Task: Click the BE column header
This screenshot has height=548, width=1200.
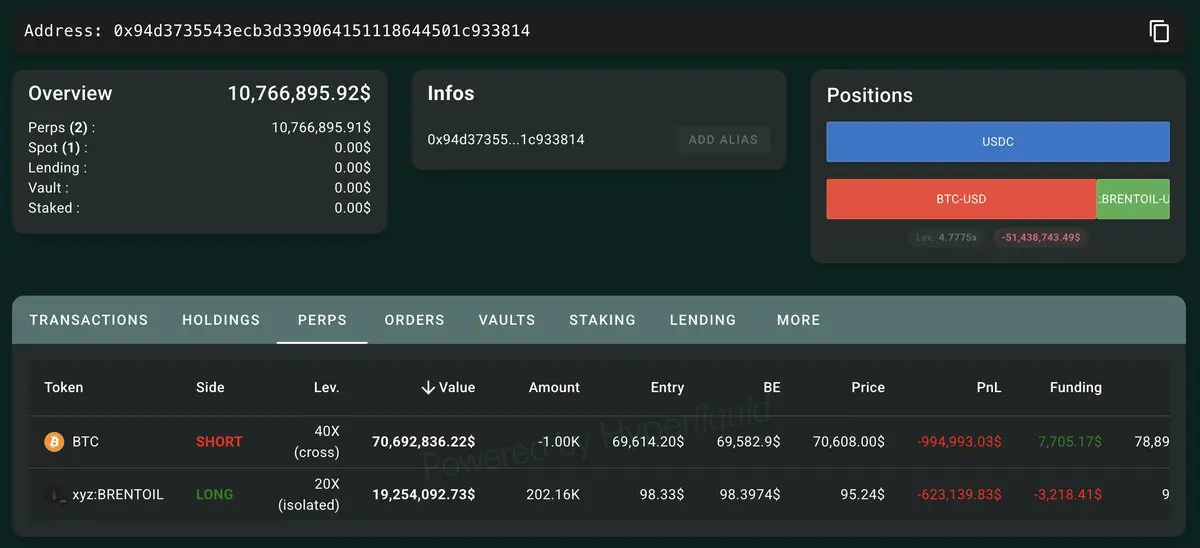Action: [771, 387]
